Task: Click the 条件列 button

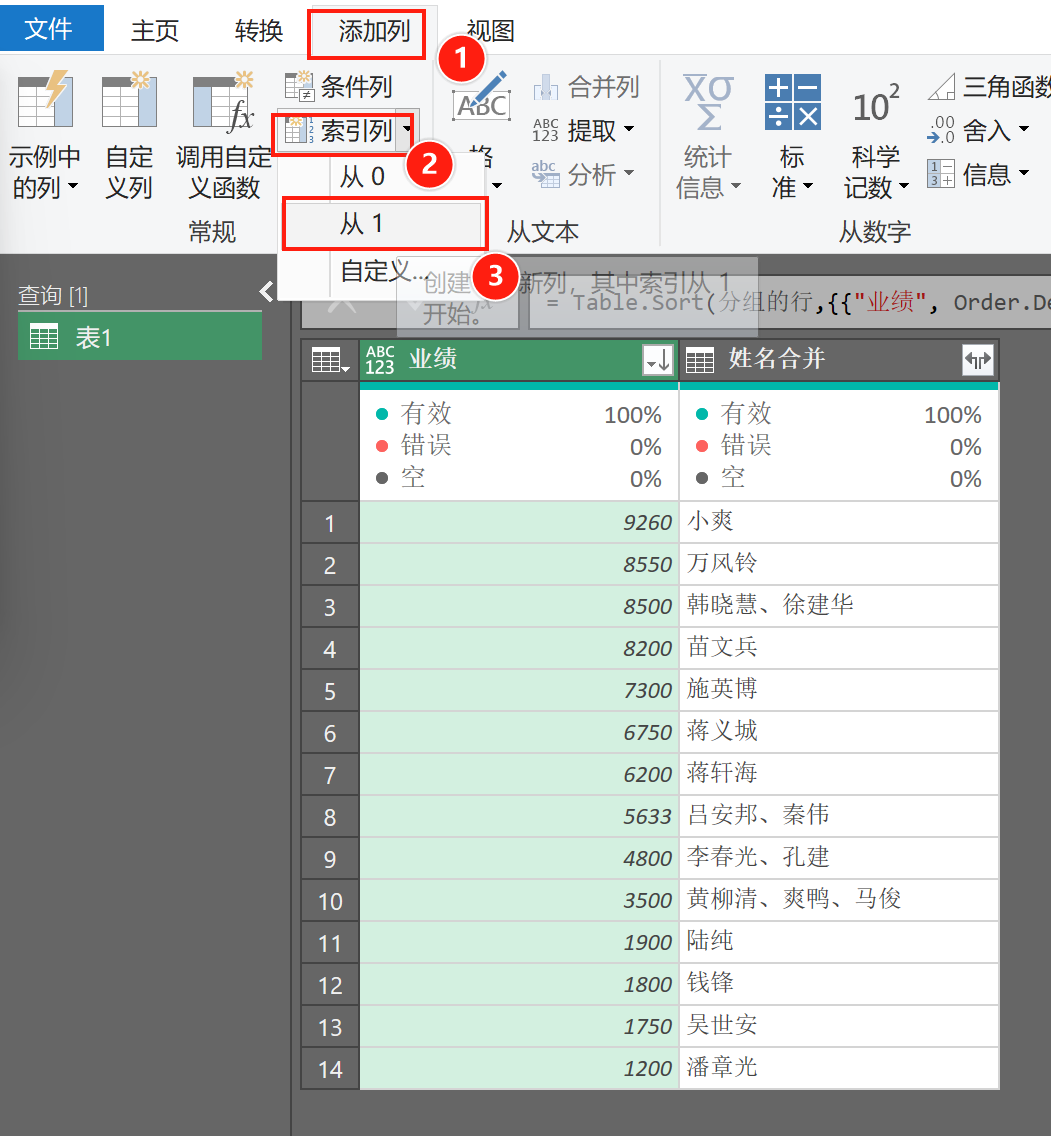Action: coord(338,87)
